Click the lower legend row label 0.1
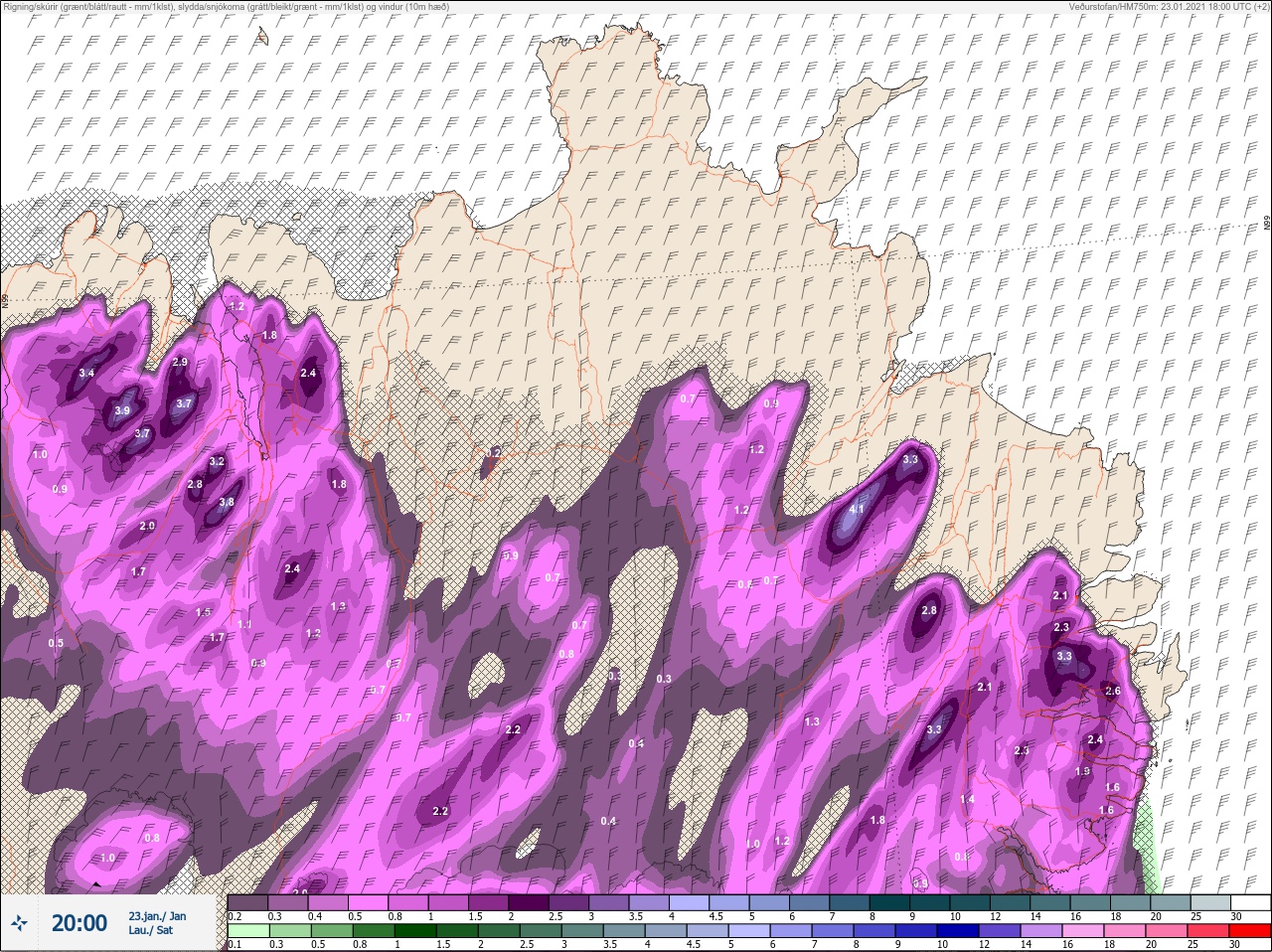The image size is (1272, 952). [x=236, y=945]
